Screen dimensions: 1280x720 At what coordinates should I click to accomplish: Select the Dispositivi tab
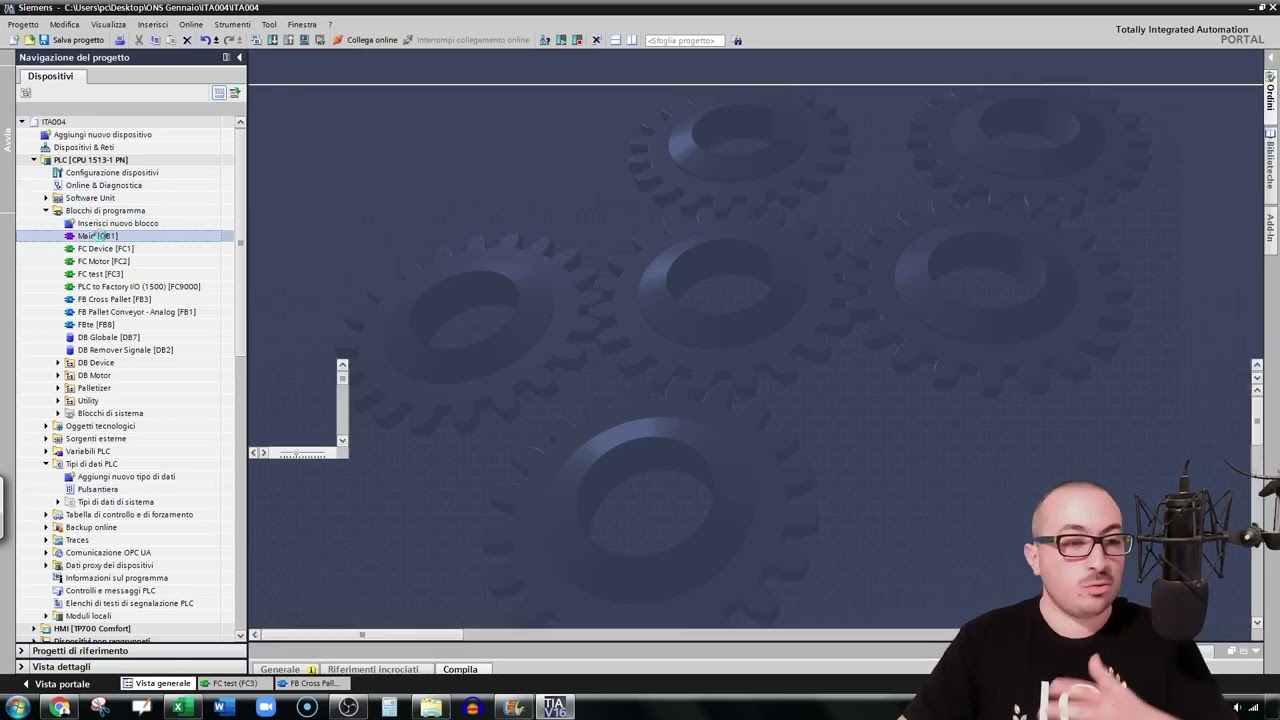click(x=50, y=76)
